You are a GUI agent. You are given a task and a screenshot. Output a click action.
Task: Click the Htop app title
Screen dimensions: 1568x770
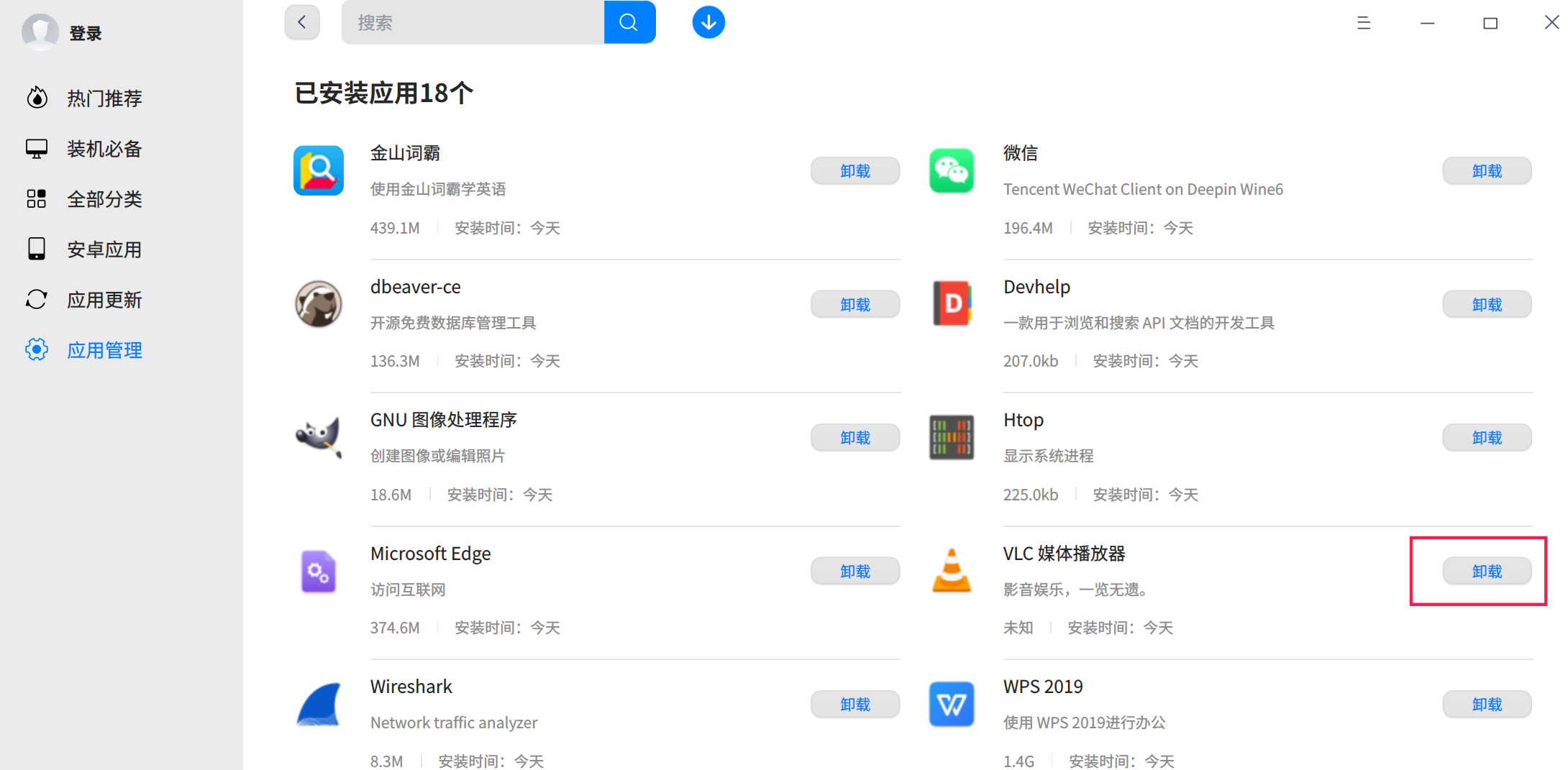pos(1024,420)
